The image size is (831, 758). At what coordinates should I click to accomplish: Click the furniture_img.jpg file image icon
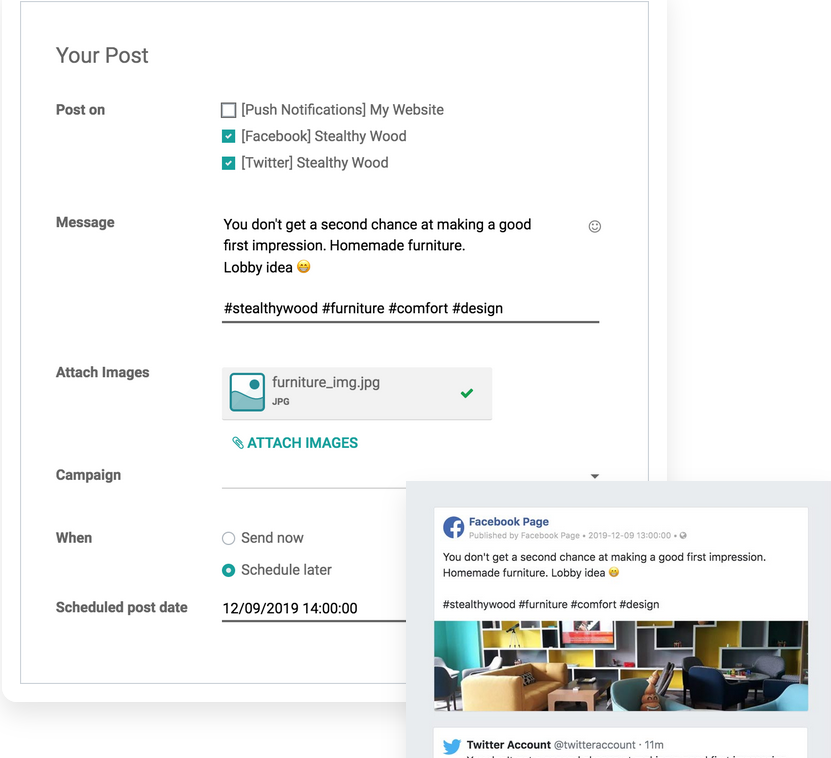[247, 392]
